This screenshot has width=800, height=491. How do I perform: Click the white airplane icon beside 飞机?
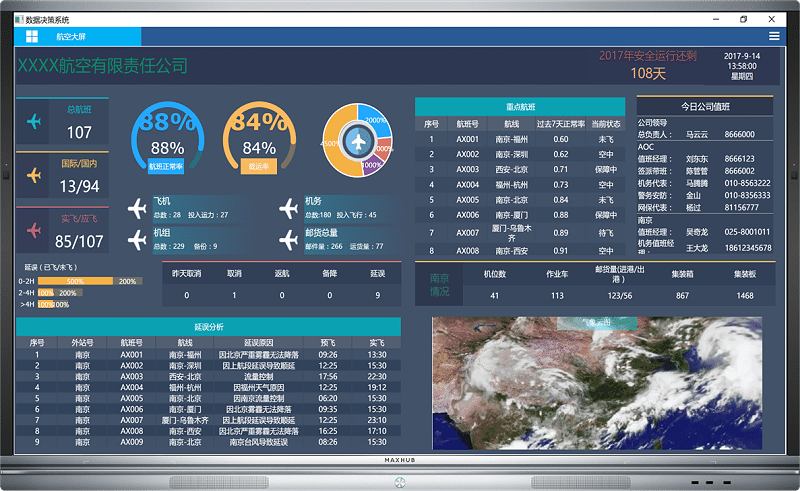pyautogui.click(x=138, y=208)
